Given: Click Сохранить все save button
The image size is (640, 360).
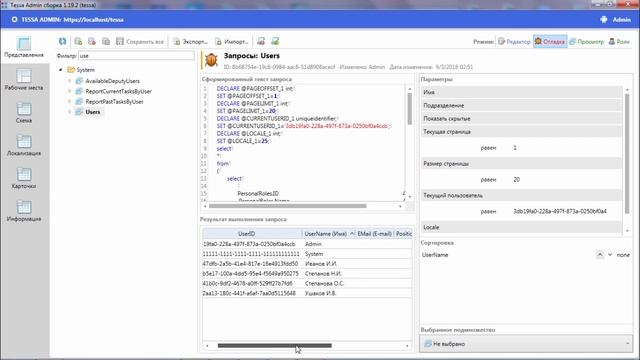Looking at the screenshot, I should 140,42.
